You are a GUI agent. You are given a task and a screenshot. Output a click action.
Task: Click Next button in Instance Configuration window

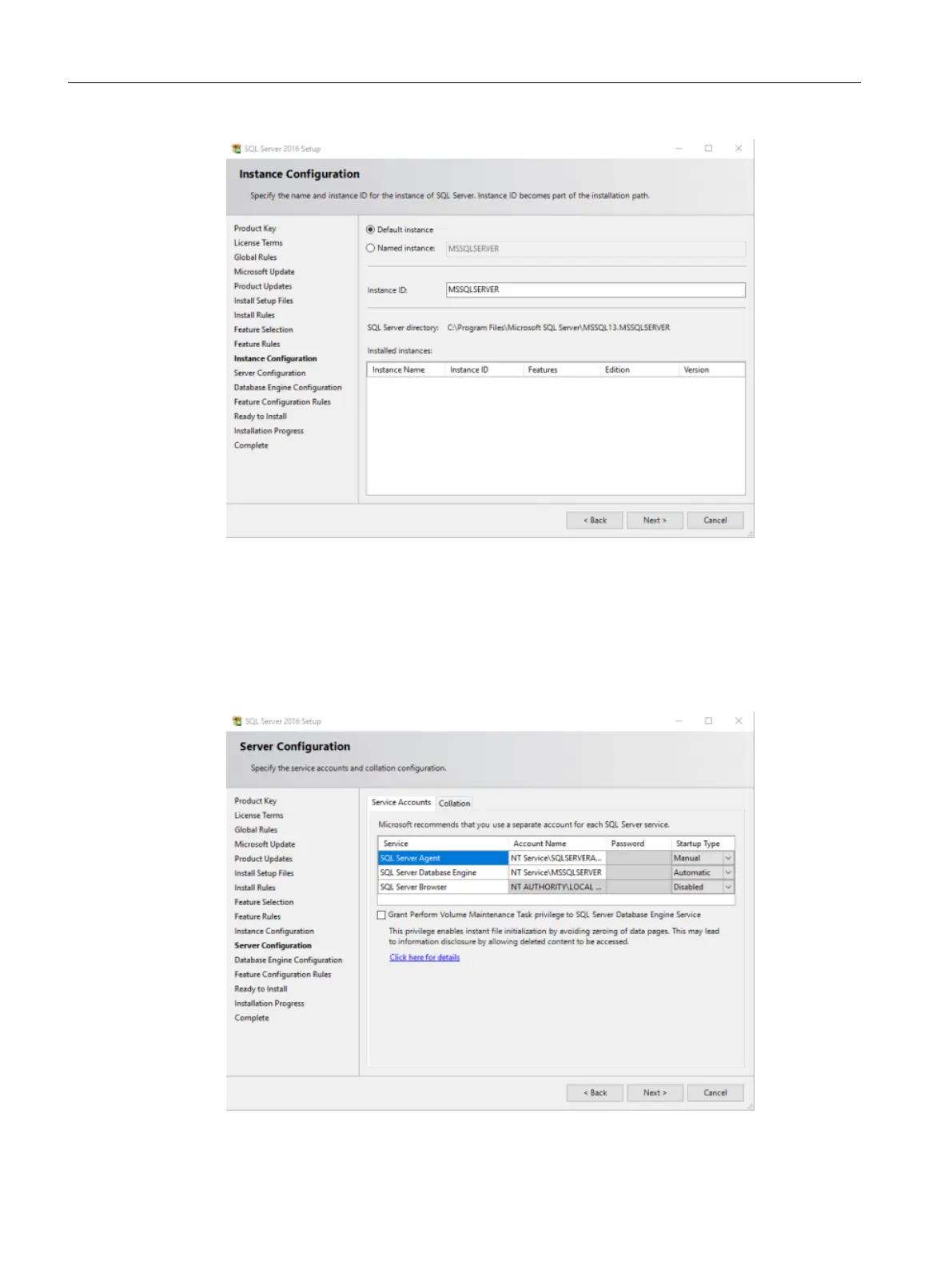click(655, 521)
